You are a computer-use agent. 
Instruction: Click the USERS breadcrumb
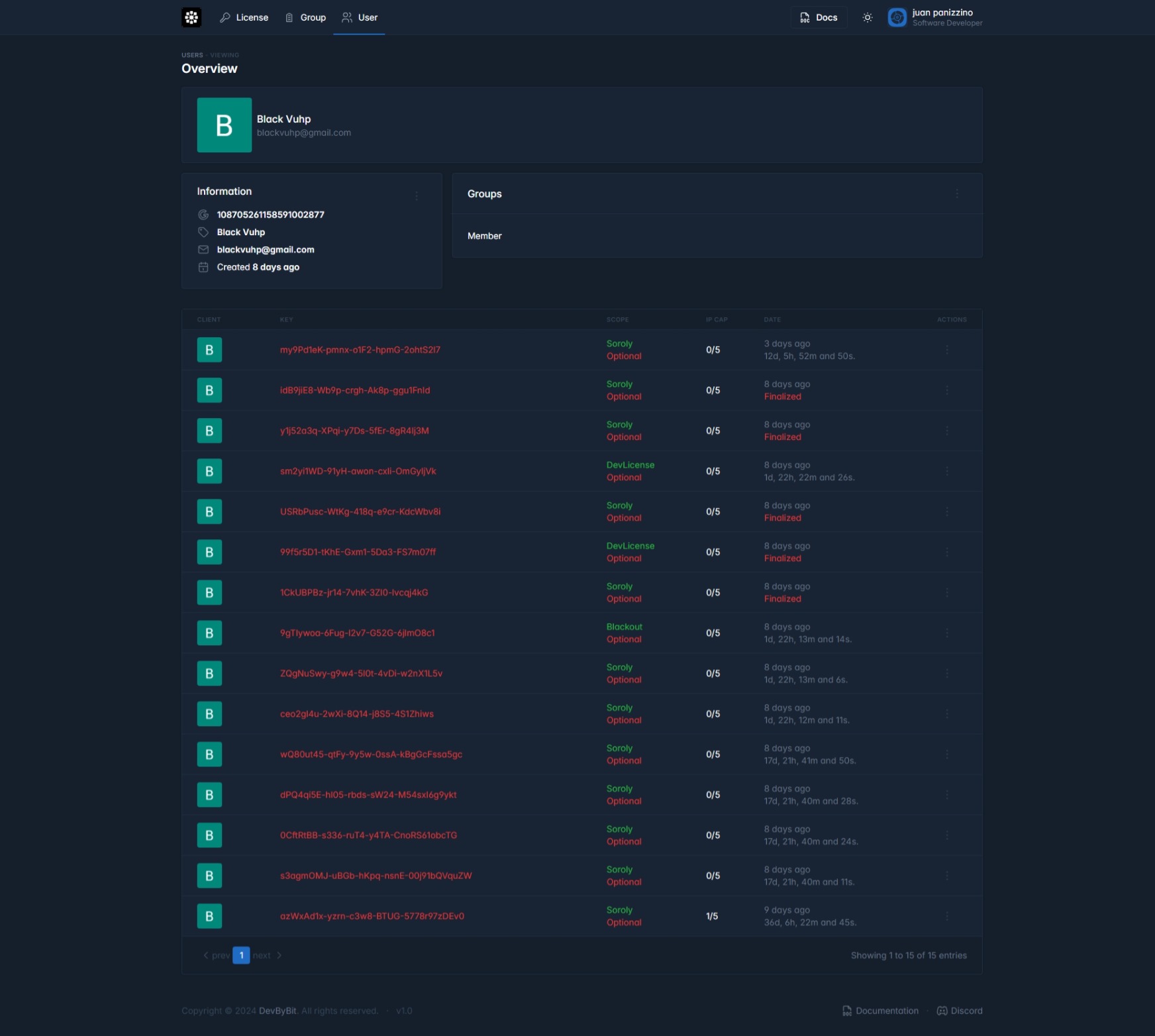[192, 55]
